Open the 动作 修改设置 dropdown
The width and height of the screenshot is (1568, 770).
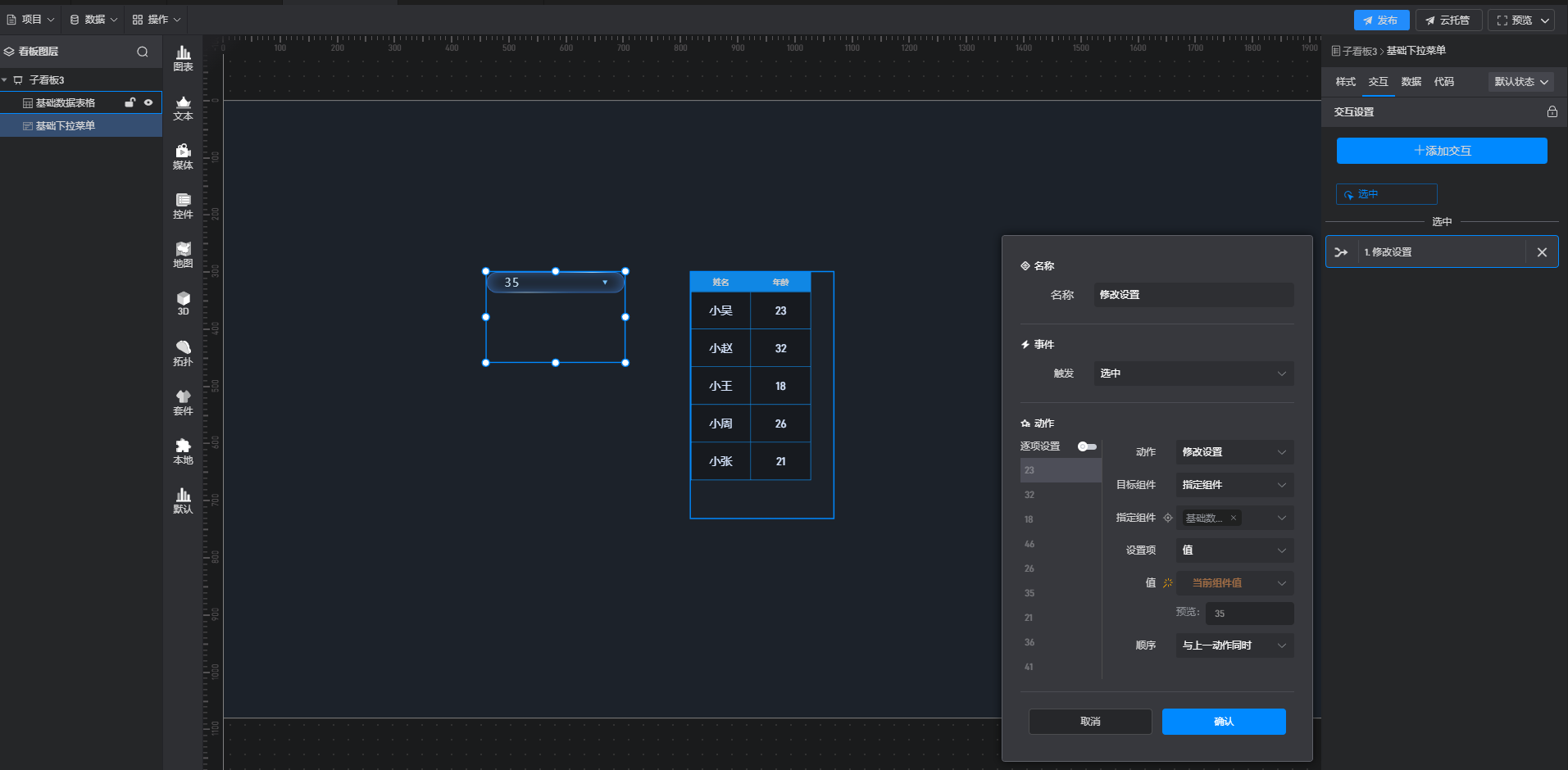point(1234,452)
